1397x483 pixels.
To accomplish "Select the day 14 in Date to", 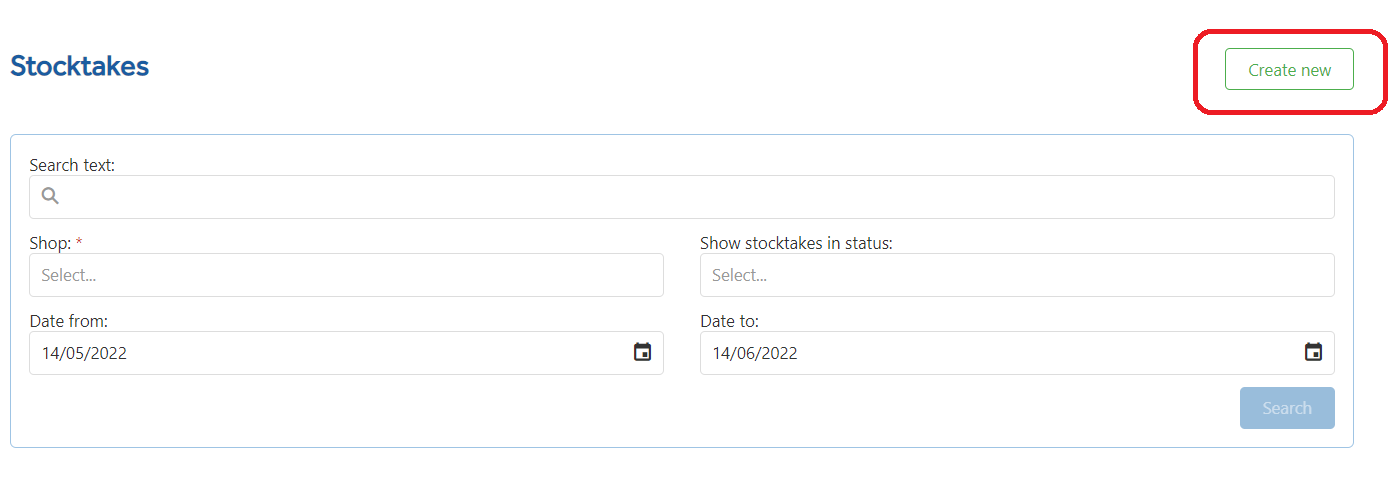I will point(720,353).
